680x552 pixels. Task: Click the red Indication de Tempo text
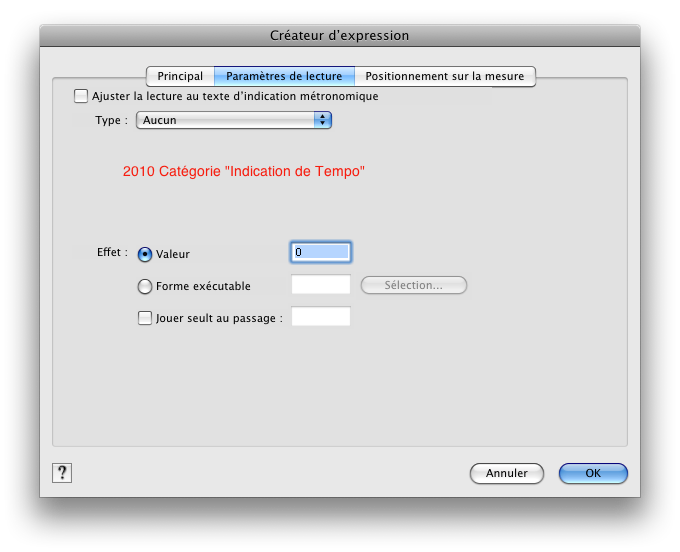243,172
